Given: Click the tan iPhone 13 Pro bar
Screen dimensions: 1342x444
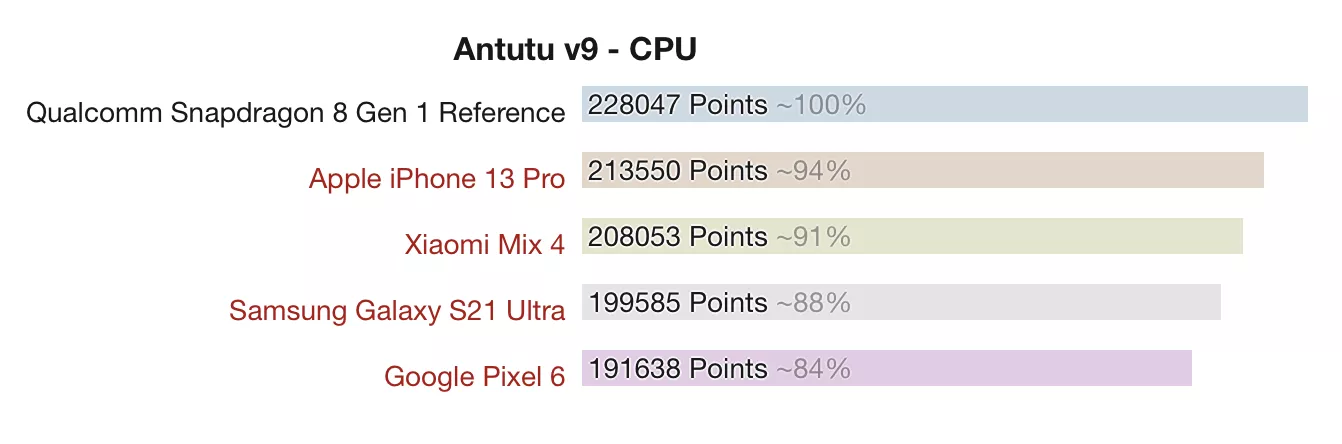Looking at the screenshot, I should click(x=923, y=170).
